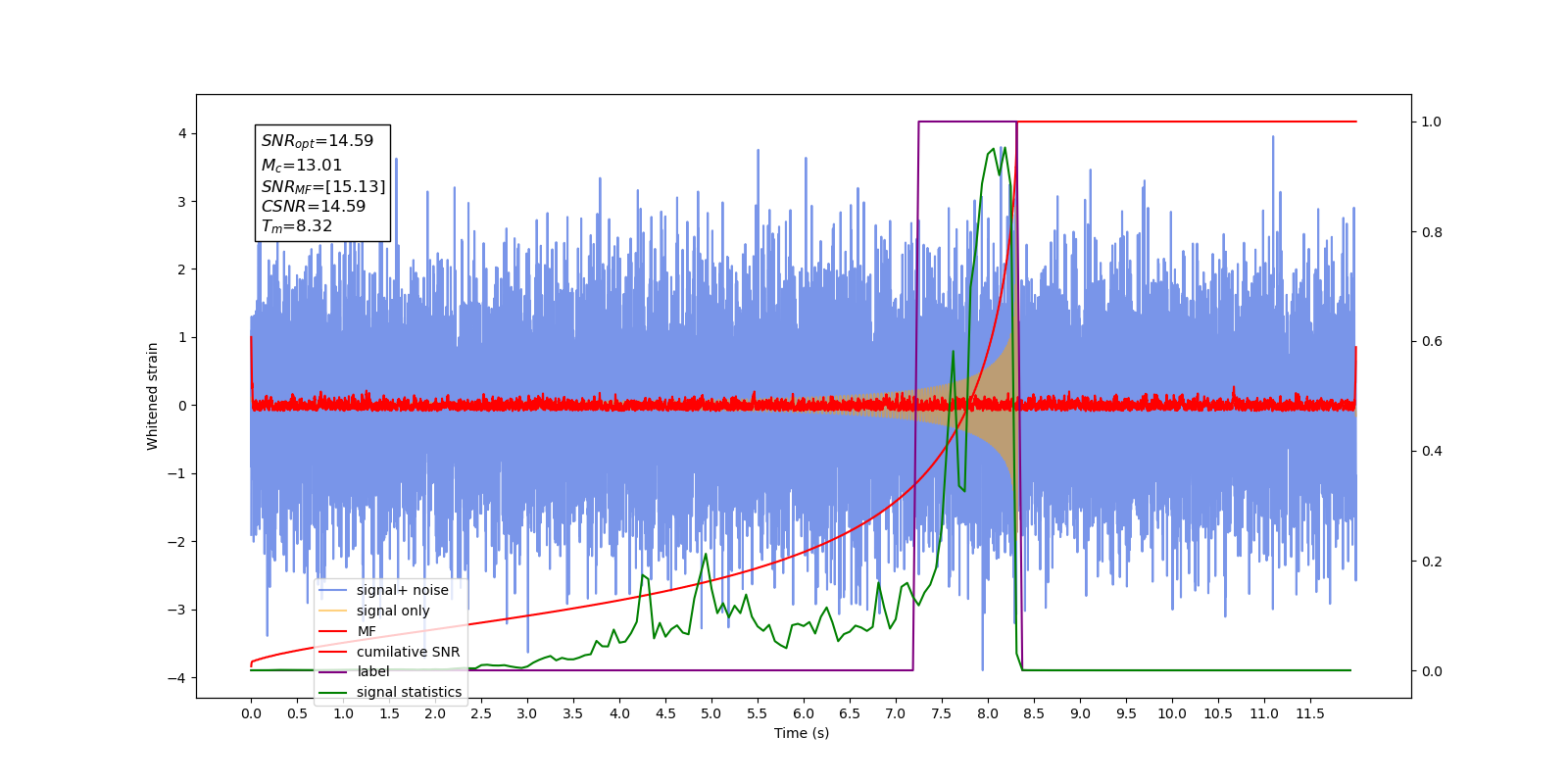The image size is (1568, 784).
Task: Select the 'cumilative SNR' legend label
Action: 408,652
